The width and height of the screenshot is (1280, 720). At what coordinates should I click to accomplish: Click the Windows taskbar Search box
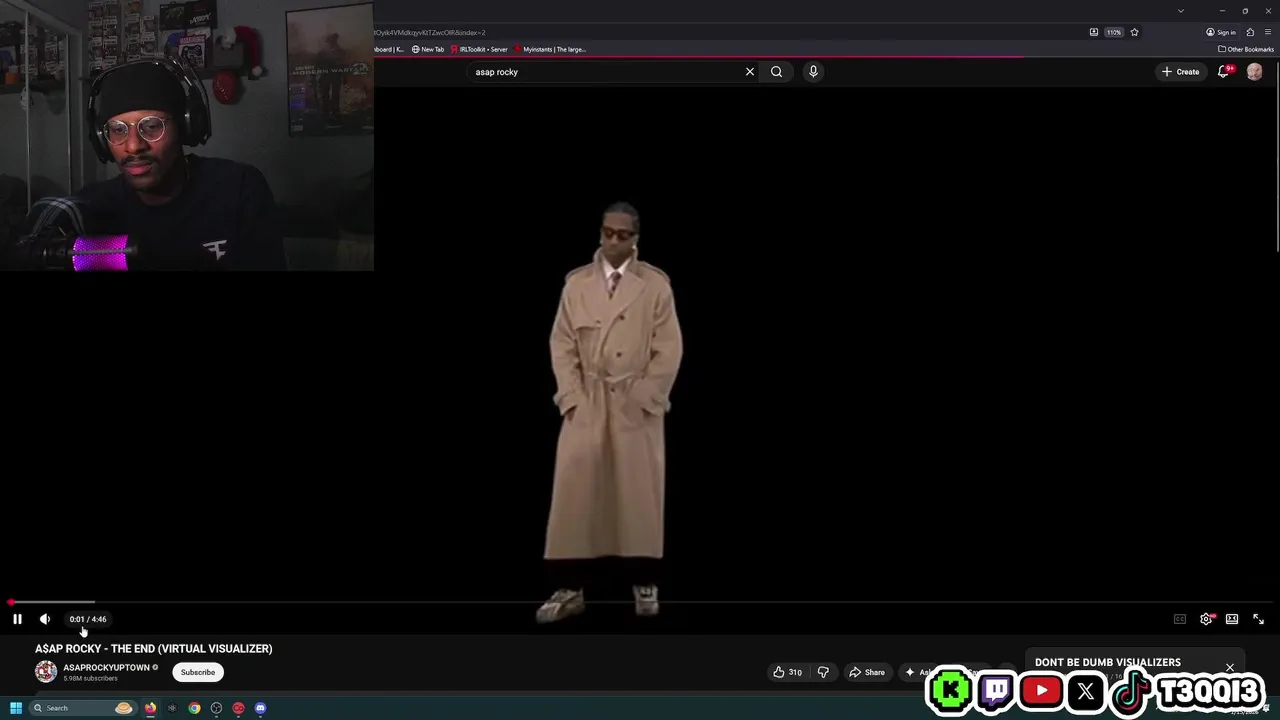(82, 708)
